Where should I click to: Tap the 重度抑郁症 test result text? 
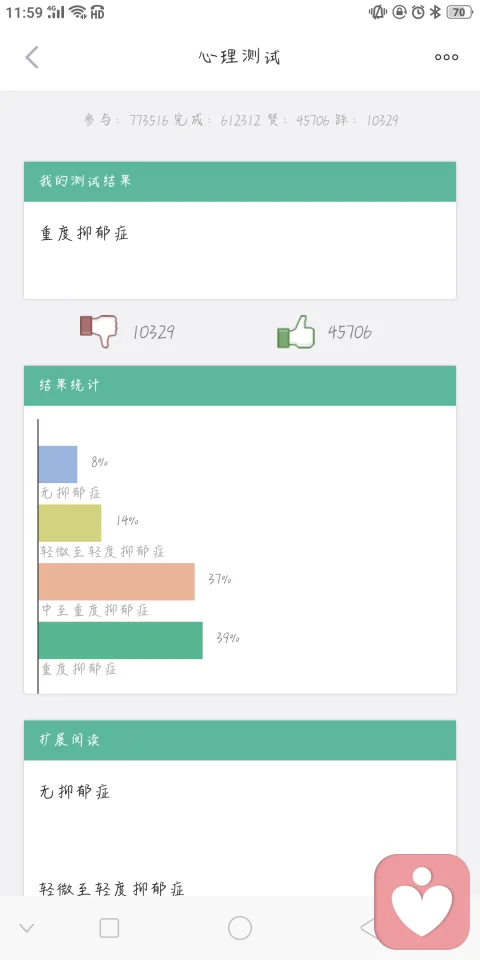[x=84, y=234]
